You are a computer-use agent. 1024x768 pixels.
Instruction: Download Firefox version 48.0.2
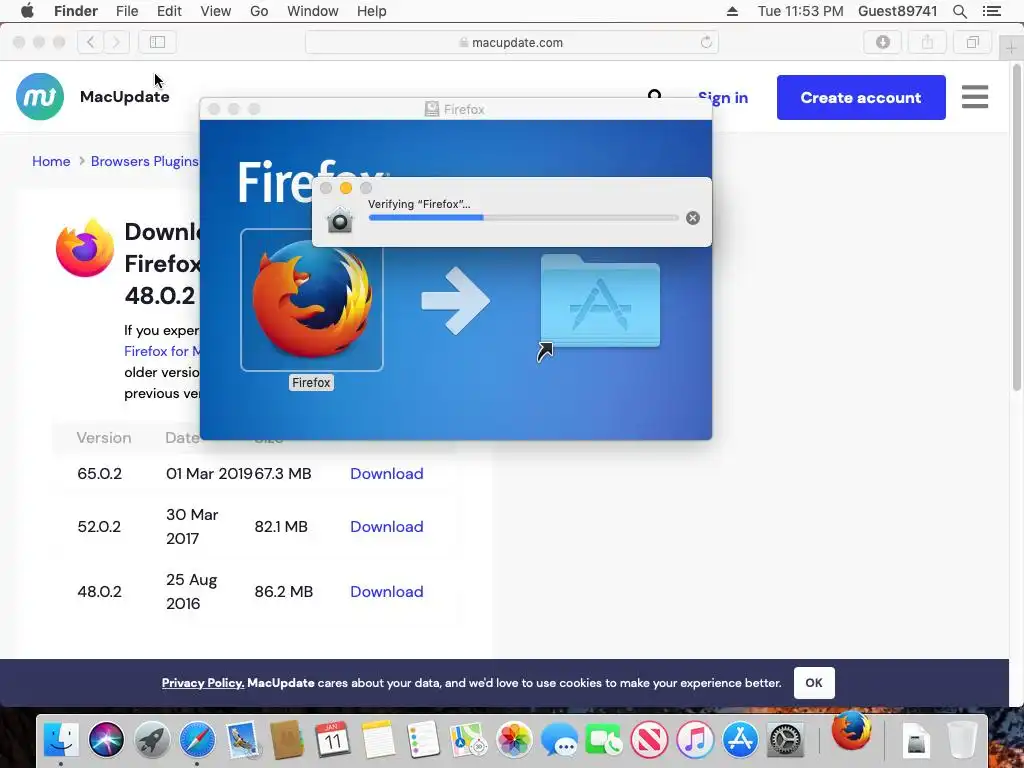pyautogui.click(x=387, y=592)
